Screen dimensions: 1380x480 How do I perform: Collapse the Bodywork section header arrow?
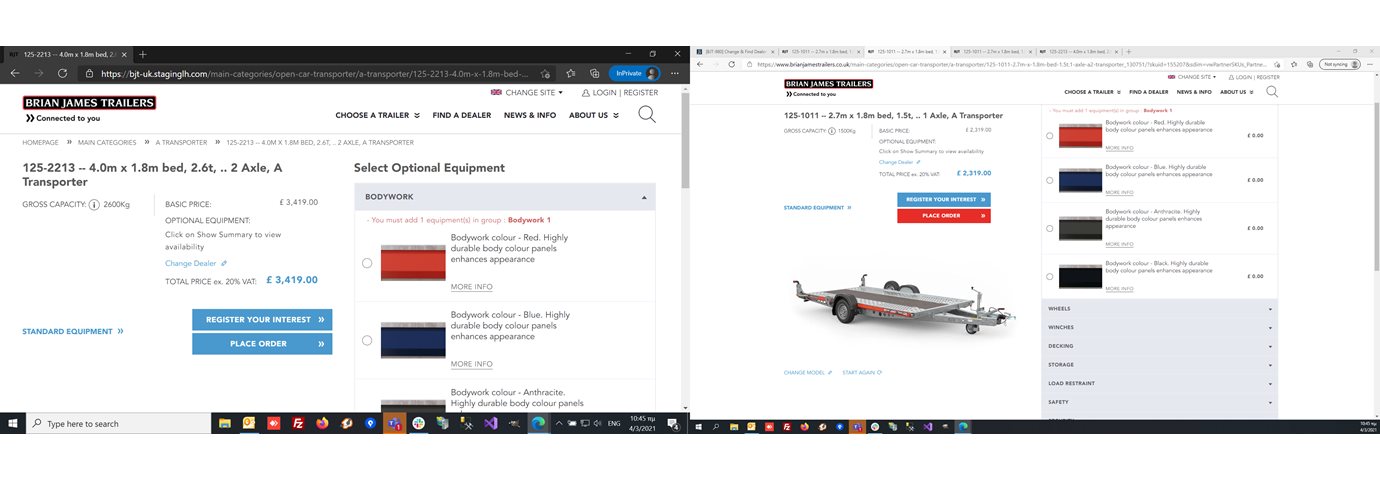click(643, 197)
